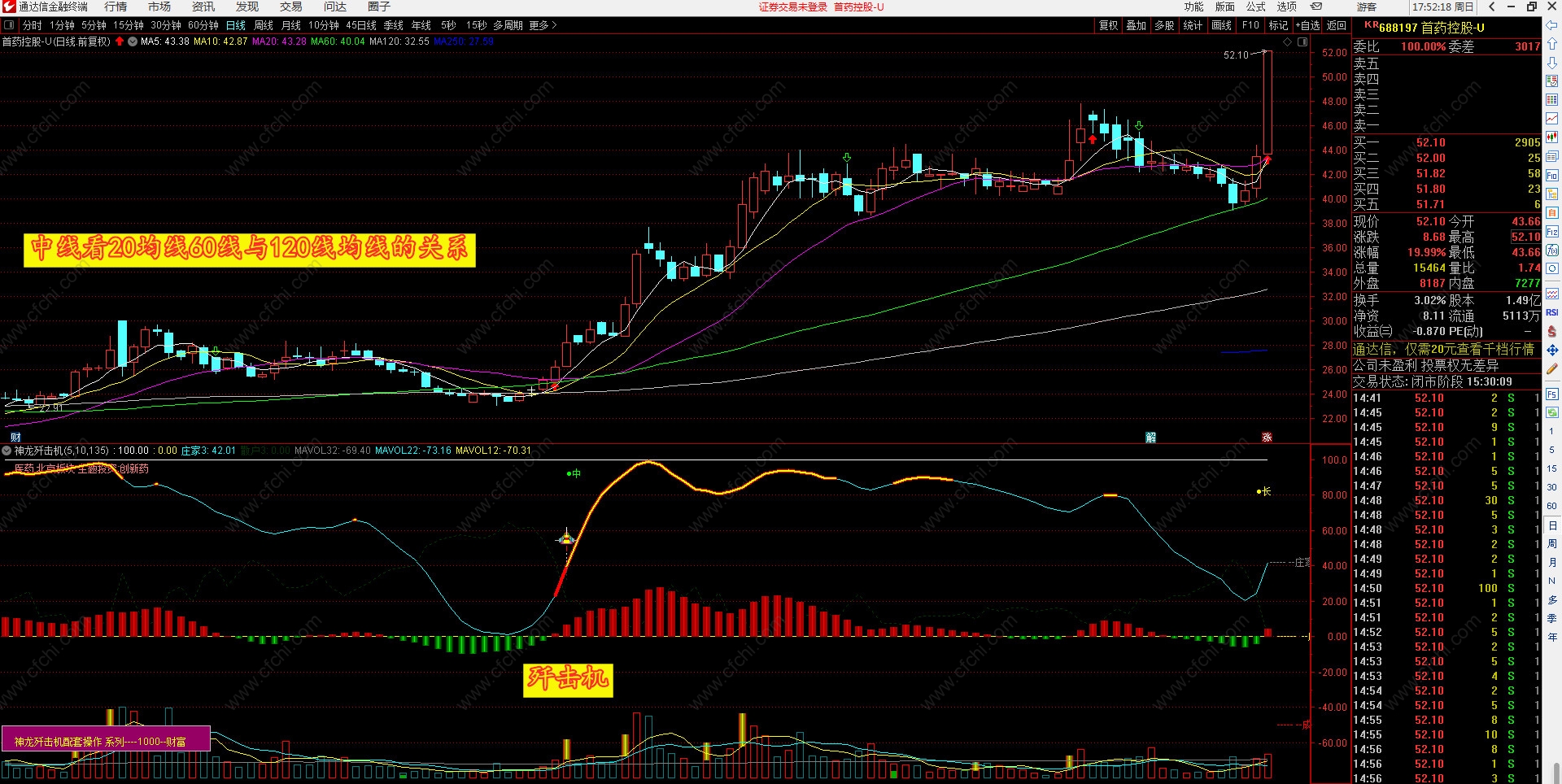Click the blue down arrow sidebar icon
This screenshot has width=1562, height=784.
tap(1552, 63)
